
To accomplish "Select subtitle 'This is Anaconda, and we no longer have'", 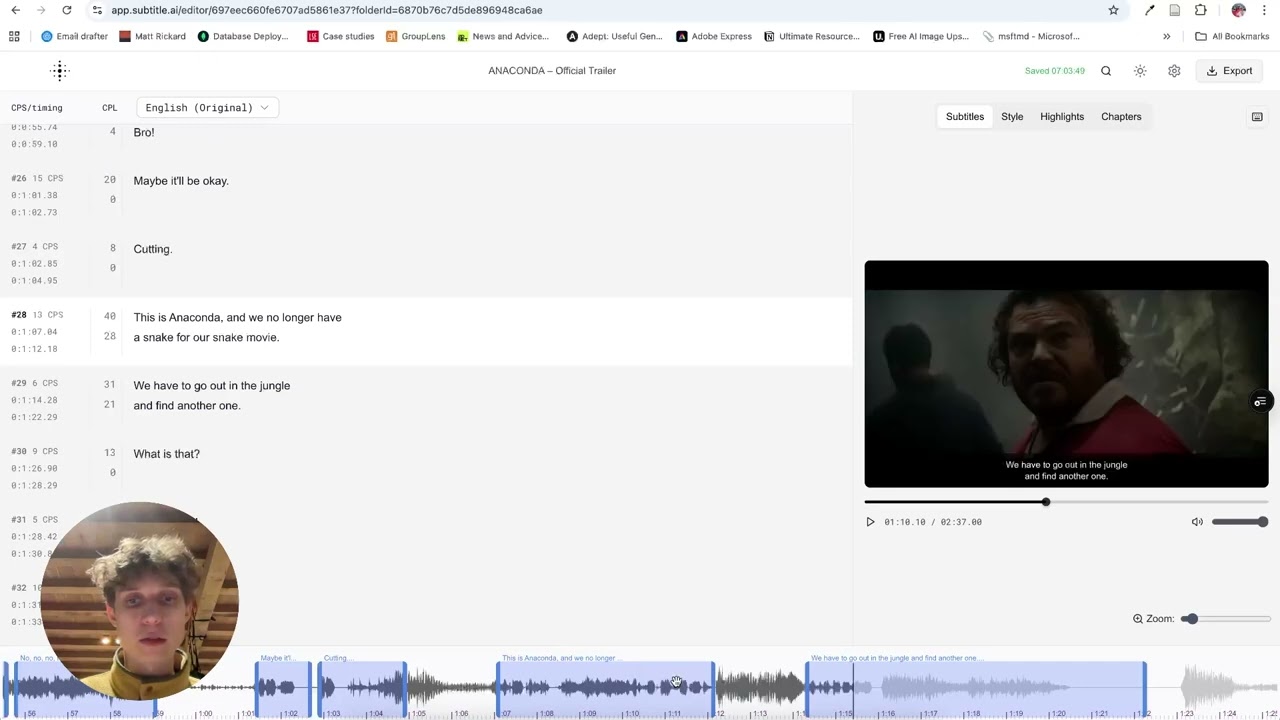I will pos(237,318).
